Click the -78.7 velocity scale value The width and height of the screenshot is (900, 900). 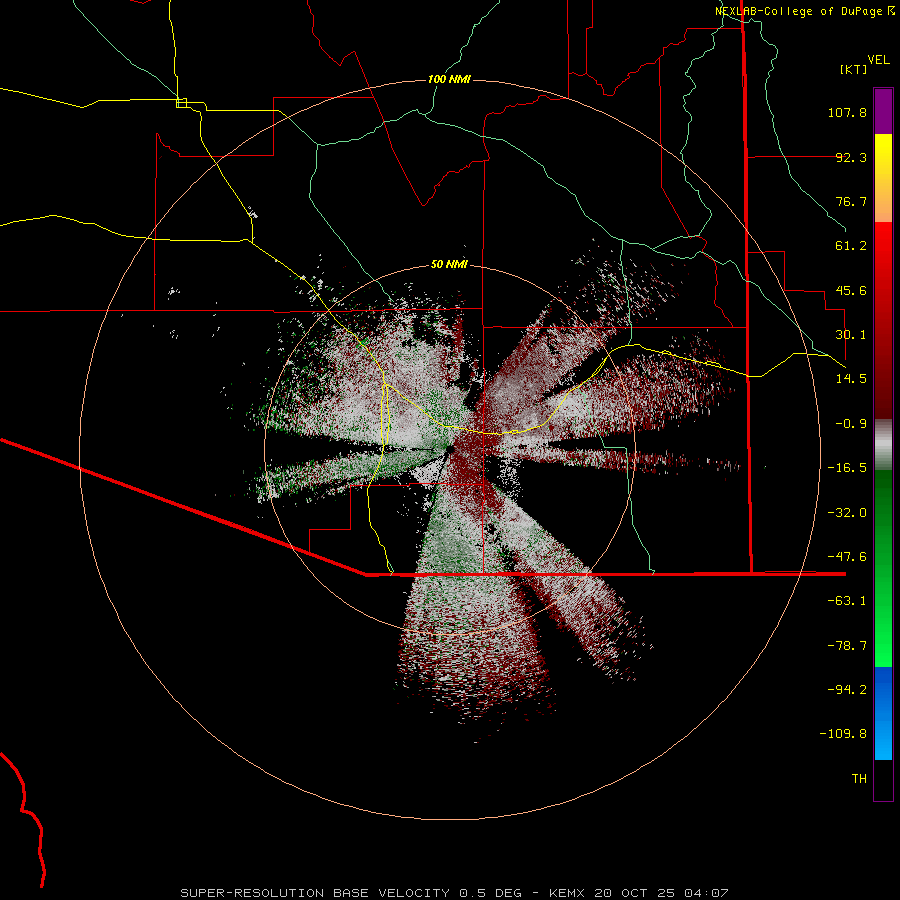point(847,646)
